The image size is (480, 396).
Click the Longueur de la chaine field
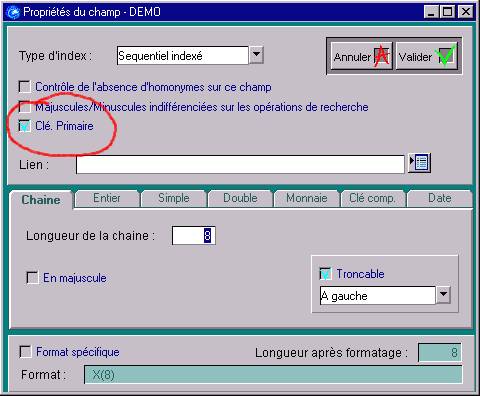pos(194,236)
